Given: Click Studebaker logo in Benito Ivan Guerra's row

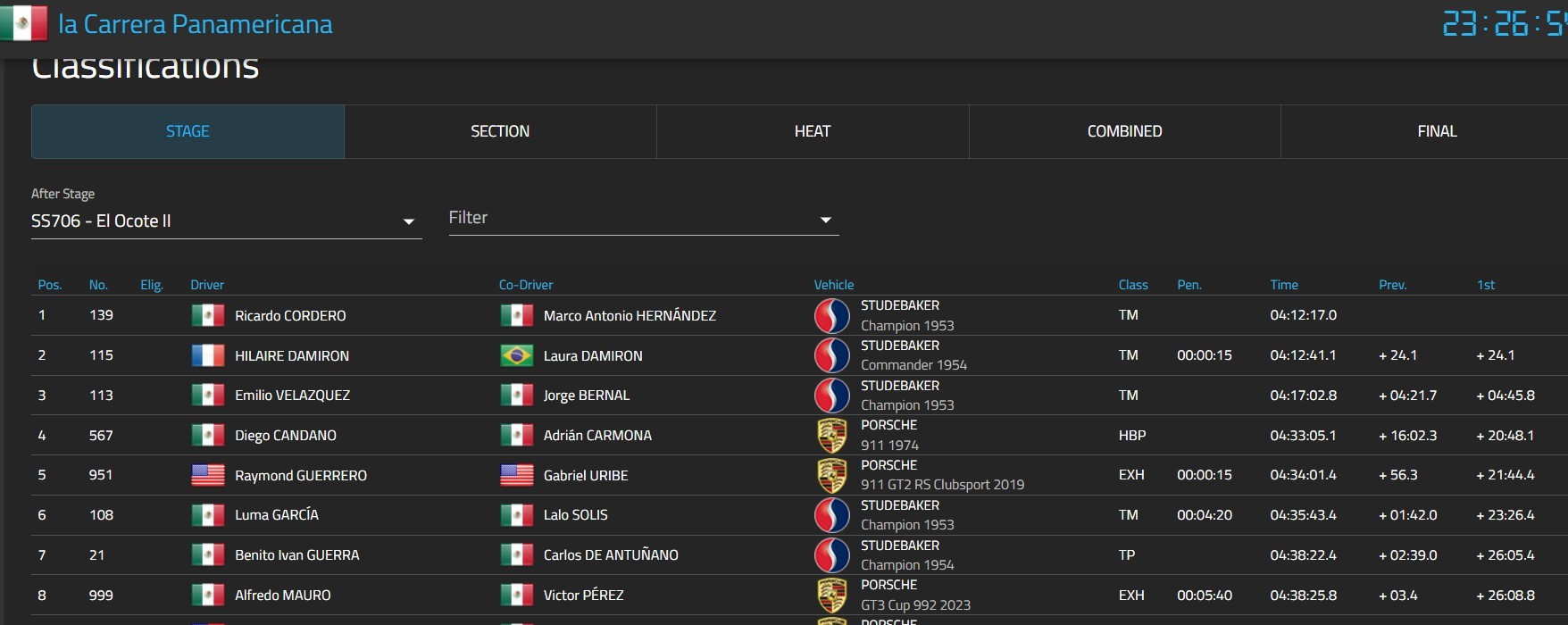Looking at the screenshot, I should (x=831, y=555).
